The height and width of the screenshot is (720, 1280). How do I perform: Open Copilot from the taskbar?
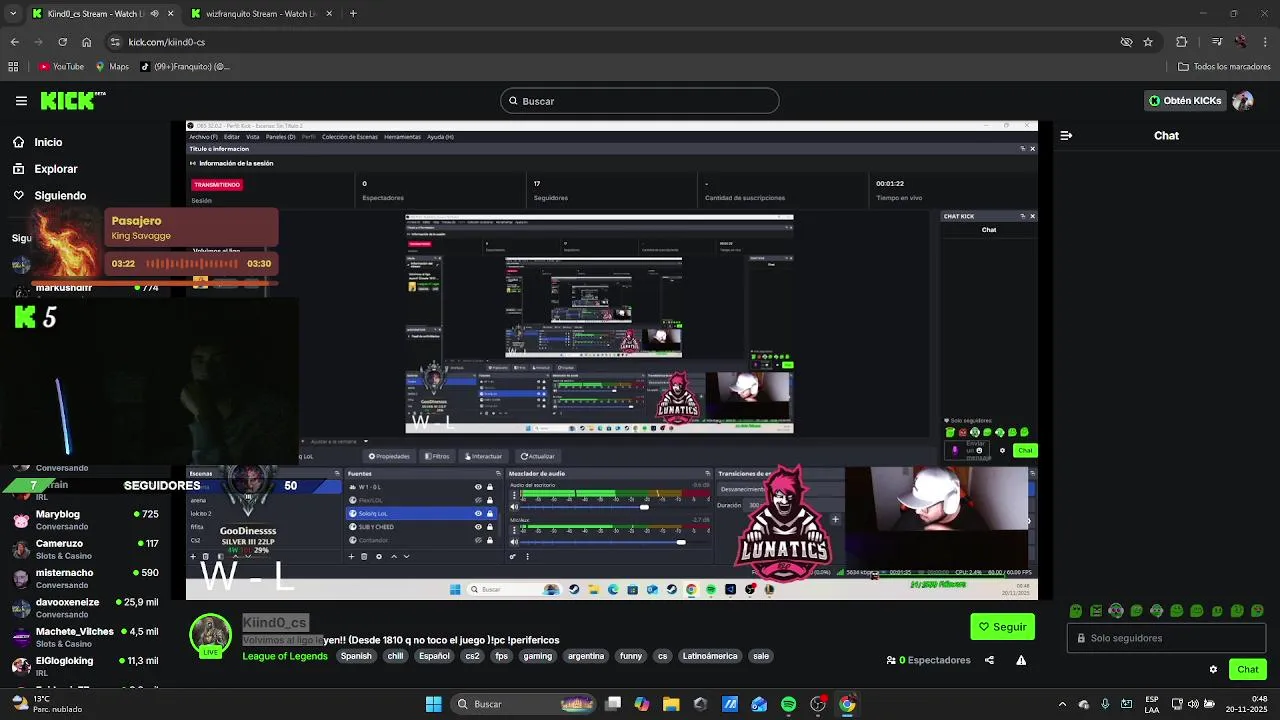642,704
